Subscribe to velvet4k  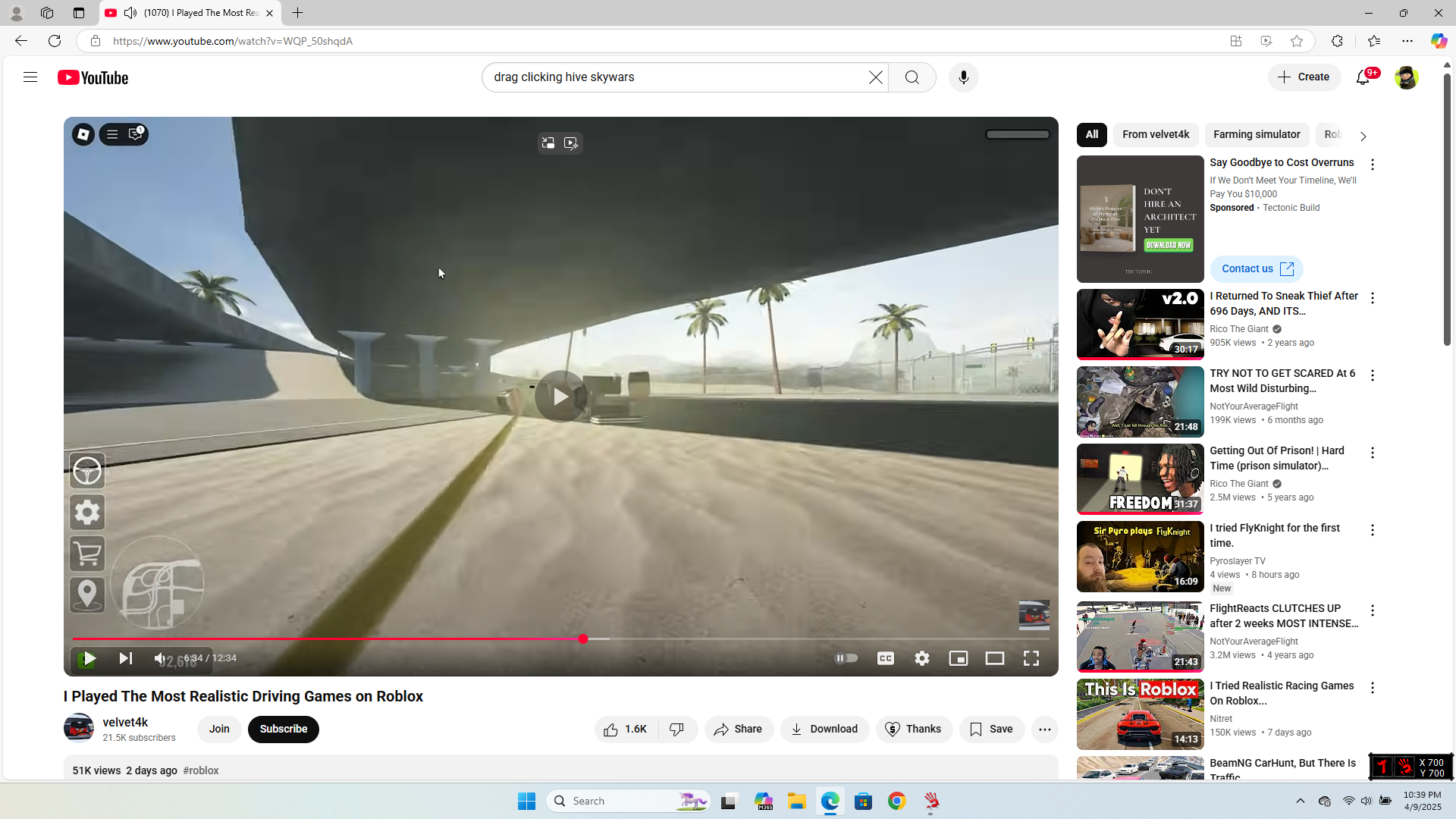284,730
